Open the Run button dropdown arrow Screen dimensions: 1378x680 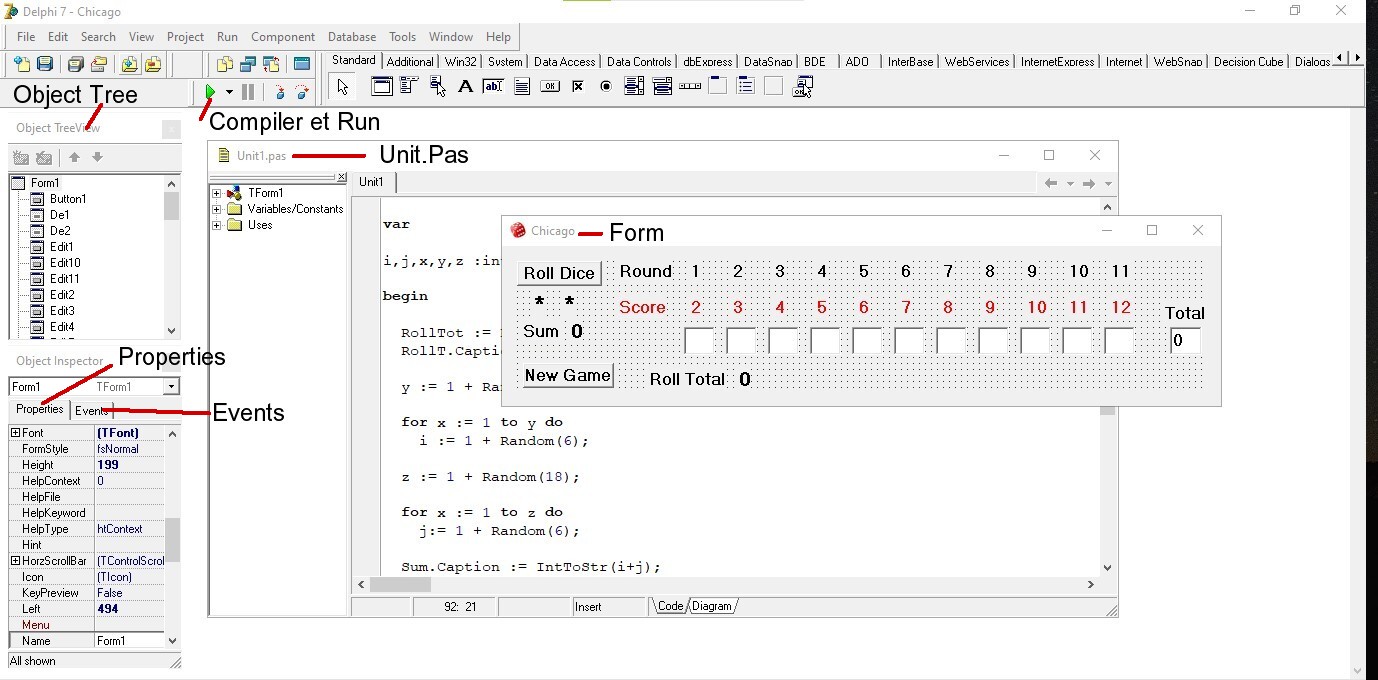point(229,92)
